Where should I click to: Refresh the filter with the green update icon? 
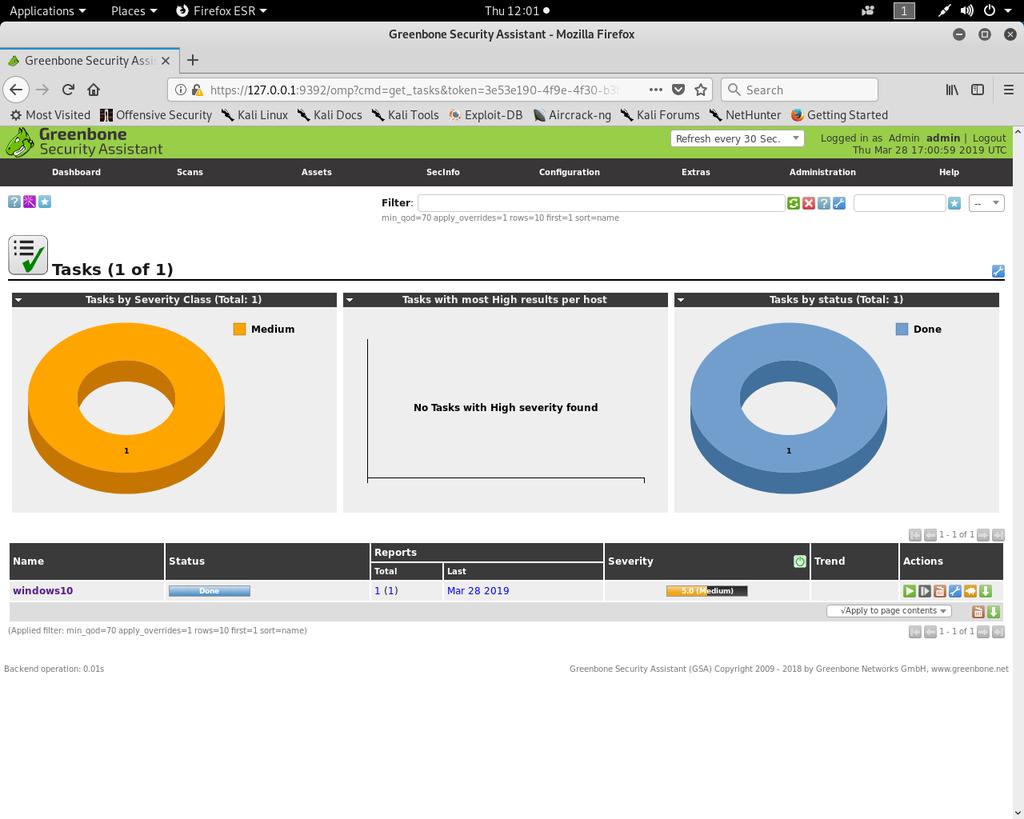[793, 203]
